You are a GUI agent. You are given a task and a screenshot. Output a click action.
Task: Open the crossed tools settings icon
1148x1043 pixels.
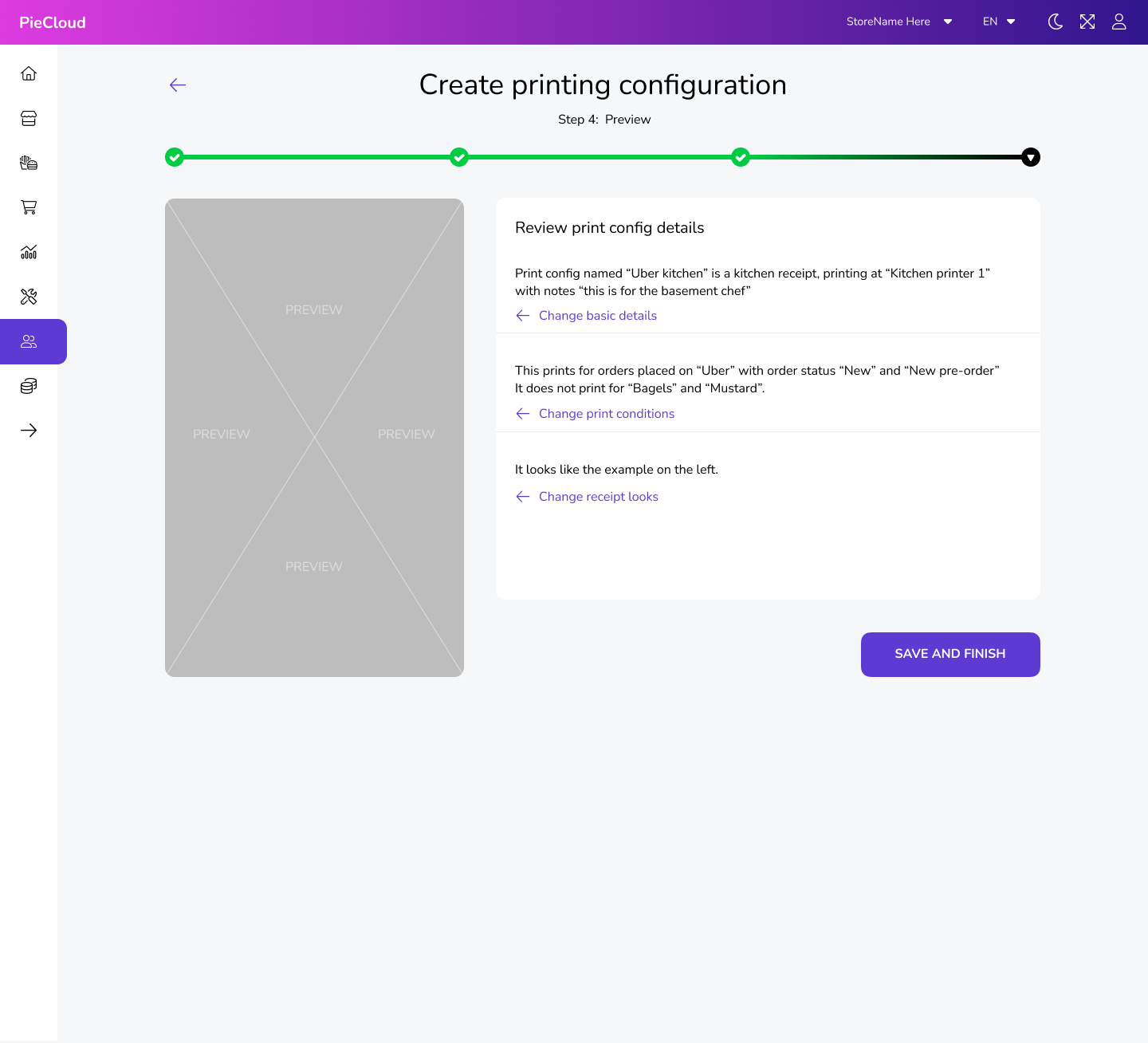pyautogui.click(x=29, y=297)
